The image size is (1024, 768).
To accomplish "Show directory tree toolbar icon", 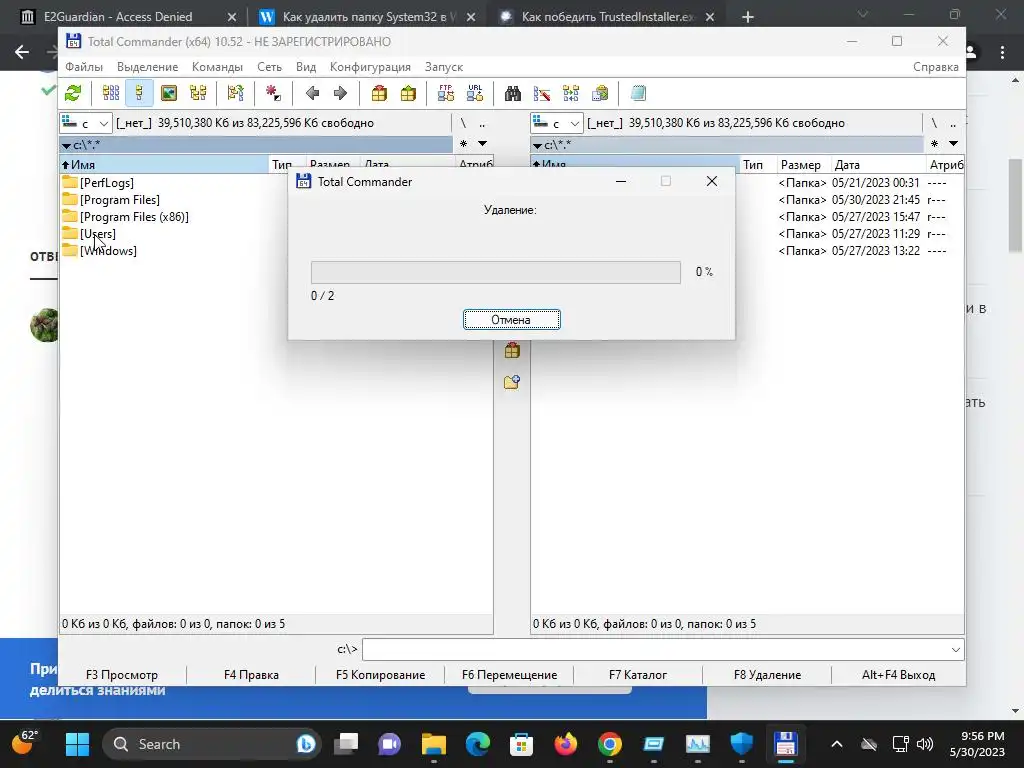I will [x=198, y=93].
